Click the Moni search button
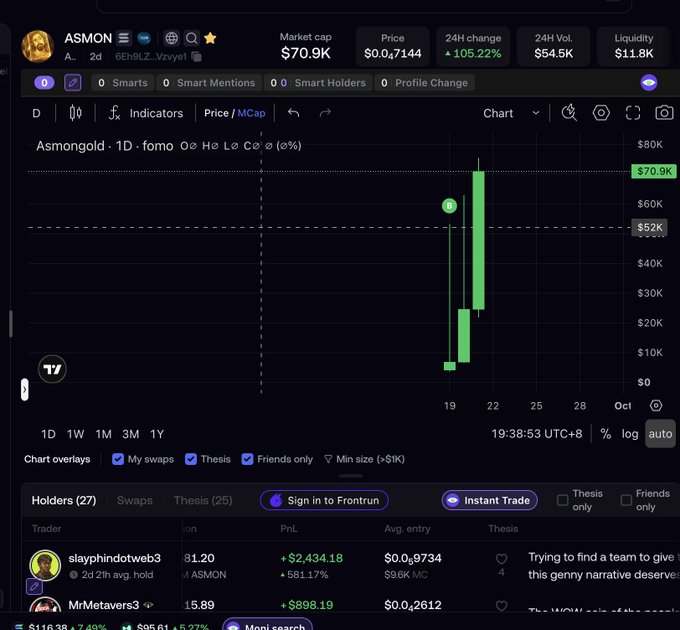The width and height of the screenshot is (680, 630). [x=265, y=624]
